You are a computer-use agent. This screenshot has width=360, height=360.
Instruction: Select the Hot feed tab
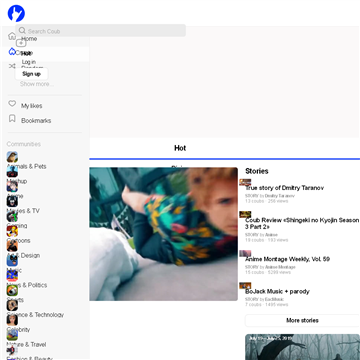180,148
